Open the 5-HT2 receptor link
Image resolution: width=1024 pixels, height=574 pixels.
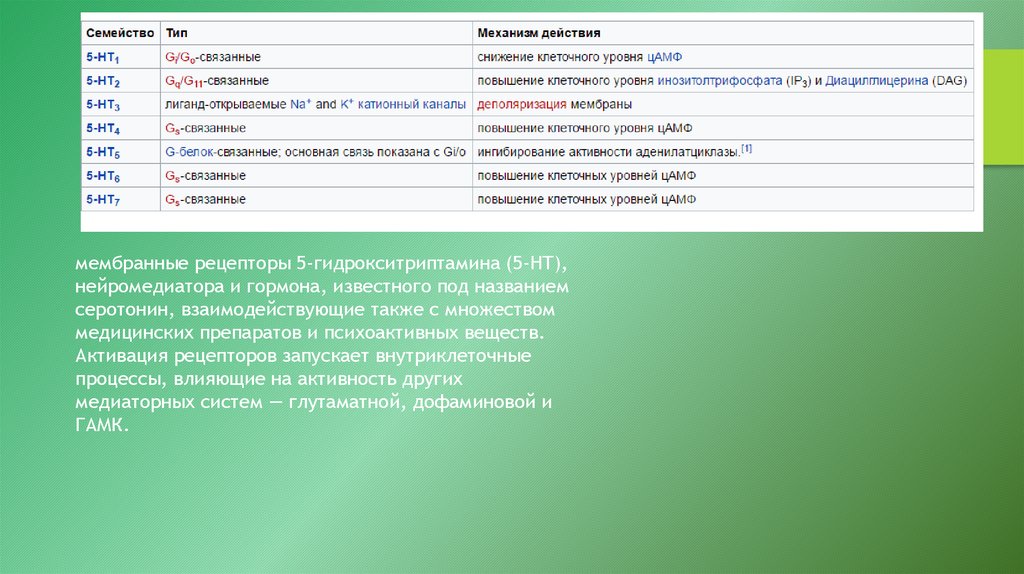click(x=103, y=81)
